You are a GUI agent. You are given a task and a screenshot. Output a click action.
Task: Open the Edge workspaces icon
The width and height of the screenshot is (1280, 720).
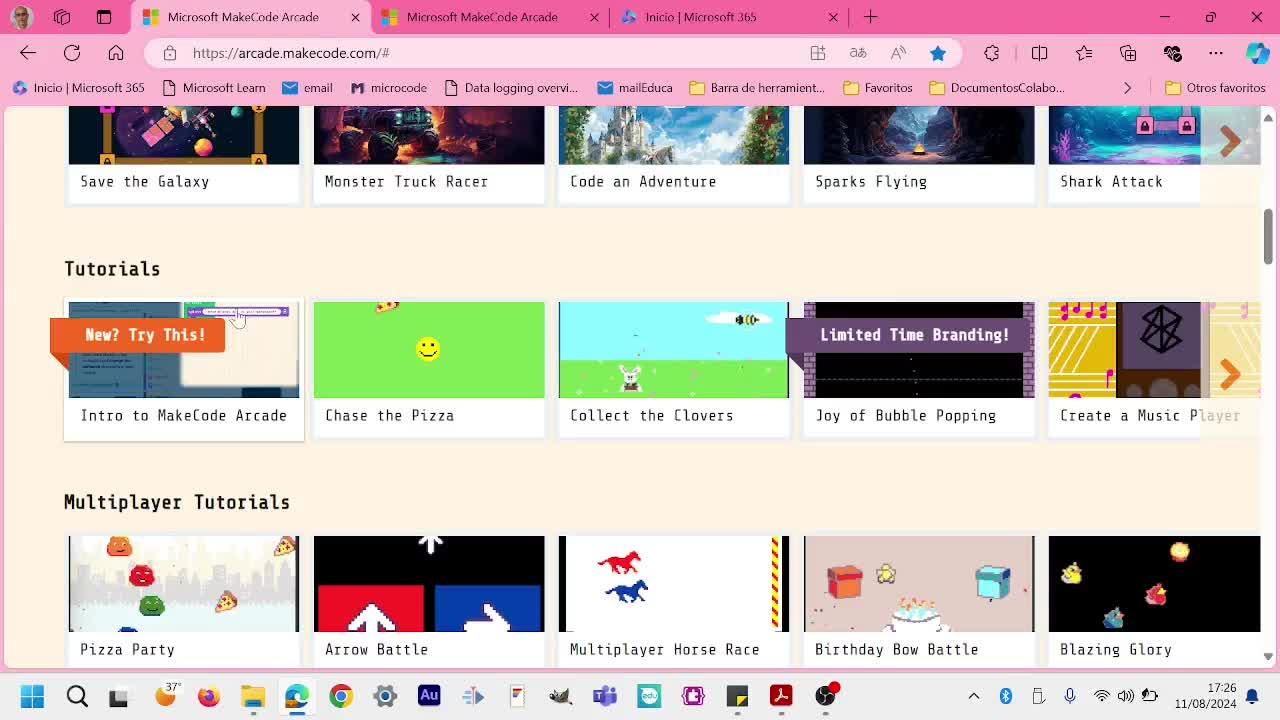pyautogui.click(x=62, y=17)
